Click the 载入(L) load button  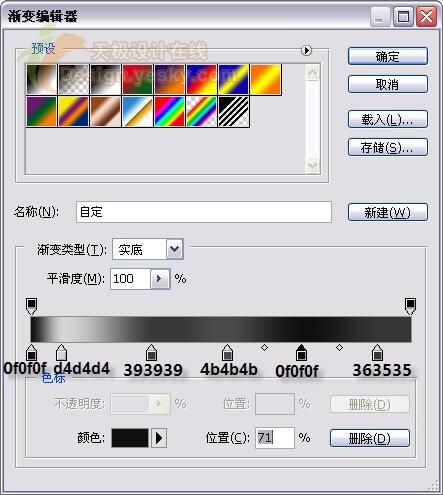[388, 119]
